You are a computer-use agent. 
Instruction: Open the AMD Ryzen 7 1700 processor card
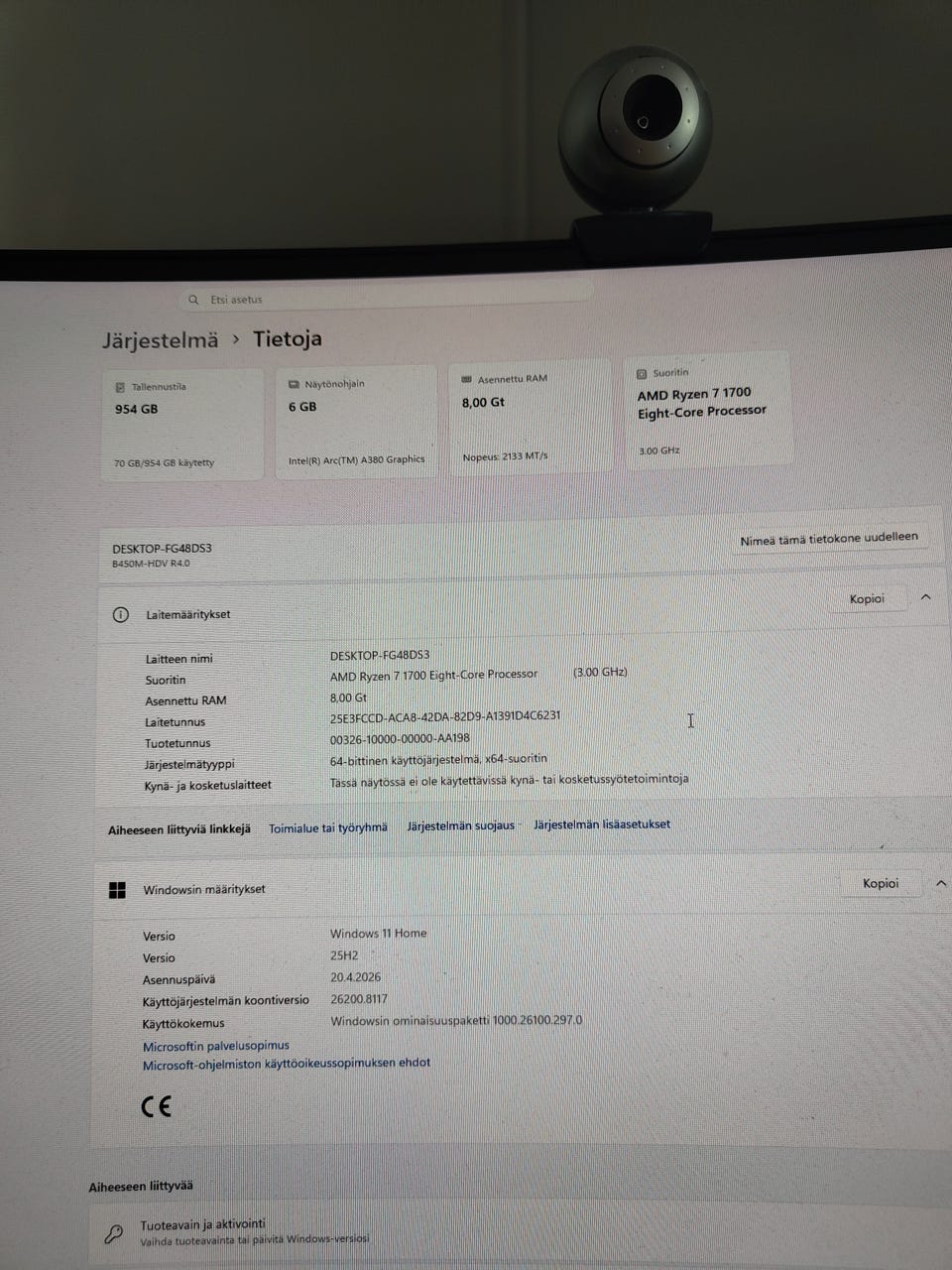(x=708, y=411)
